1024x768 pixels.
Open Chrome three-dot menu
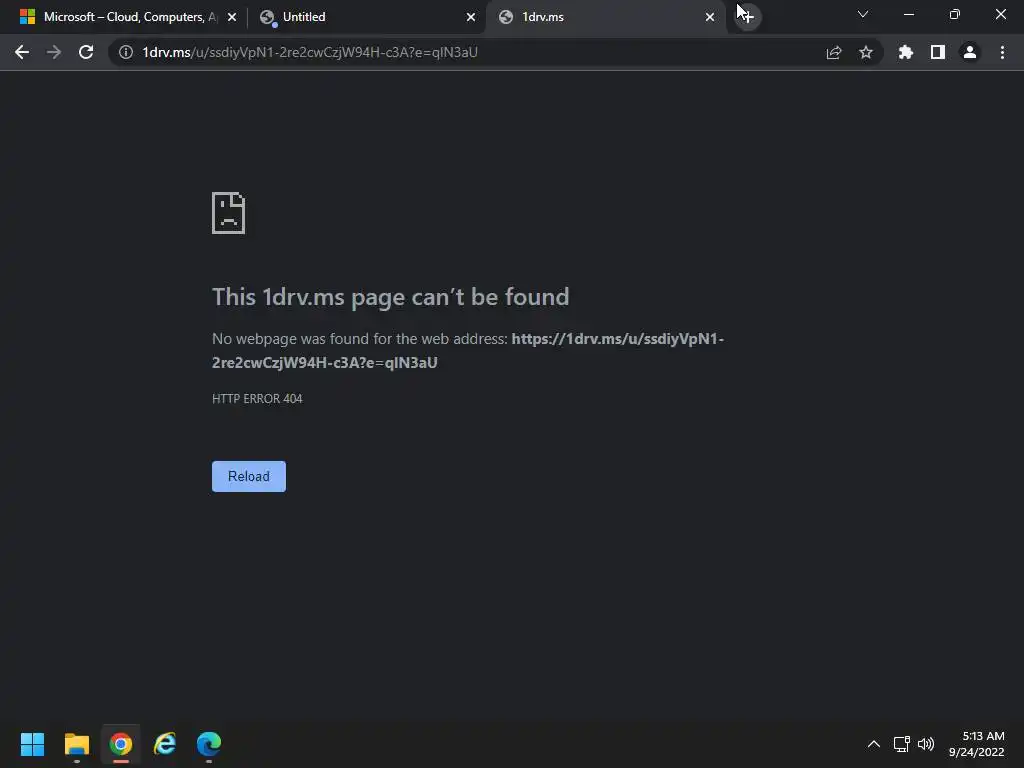pyautogui.click(x=1002, y=52)
